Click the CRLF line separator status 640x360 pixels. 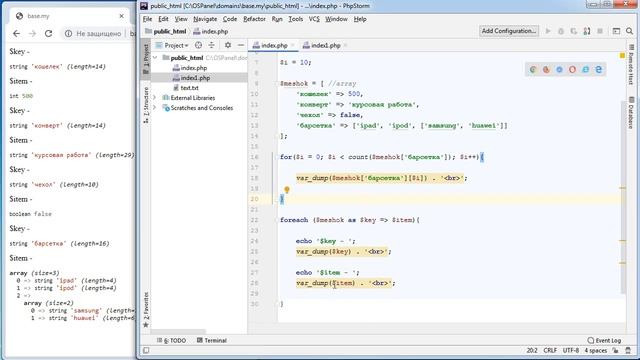coord(550,351)
